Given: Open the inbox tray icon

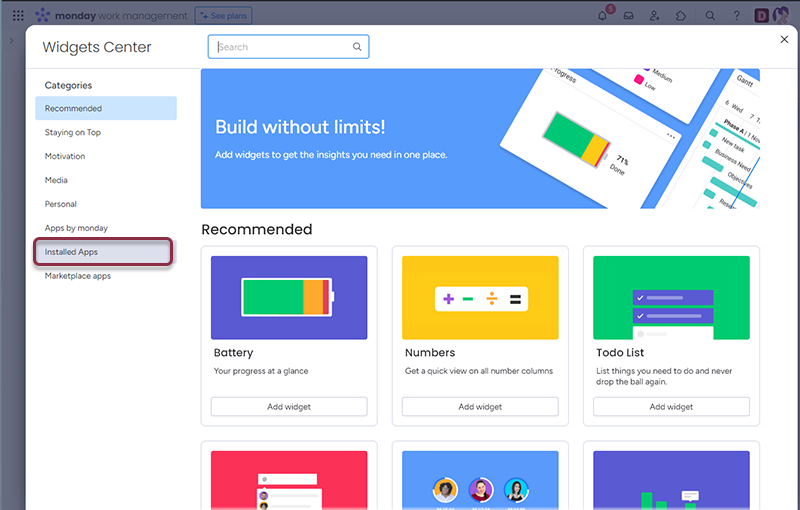Looking at the screenshot, I should click(629, 16).
